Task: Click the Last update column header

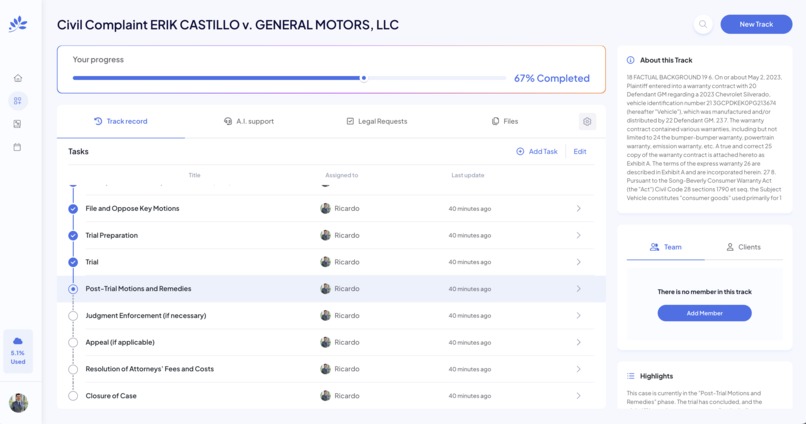Action: pyautogui.click(x=468, y=175)
